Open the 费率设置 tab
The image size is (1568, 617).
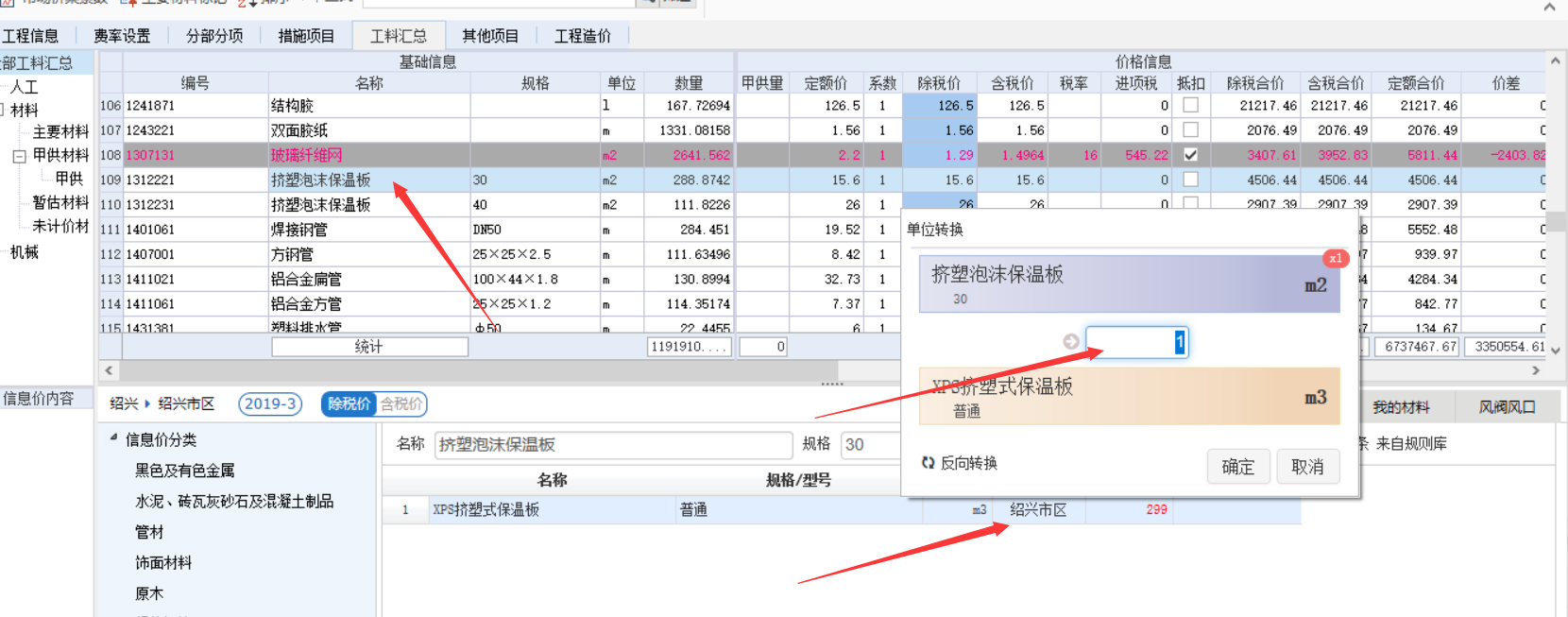tap(122, 36)
